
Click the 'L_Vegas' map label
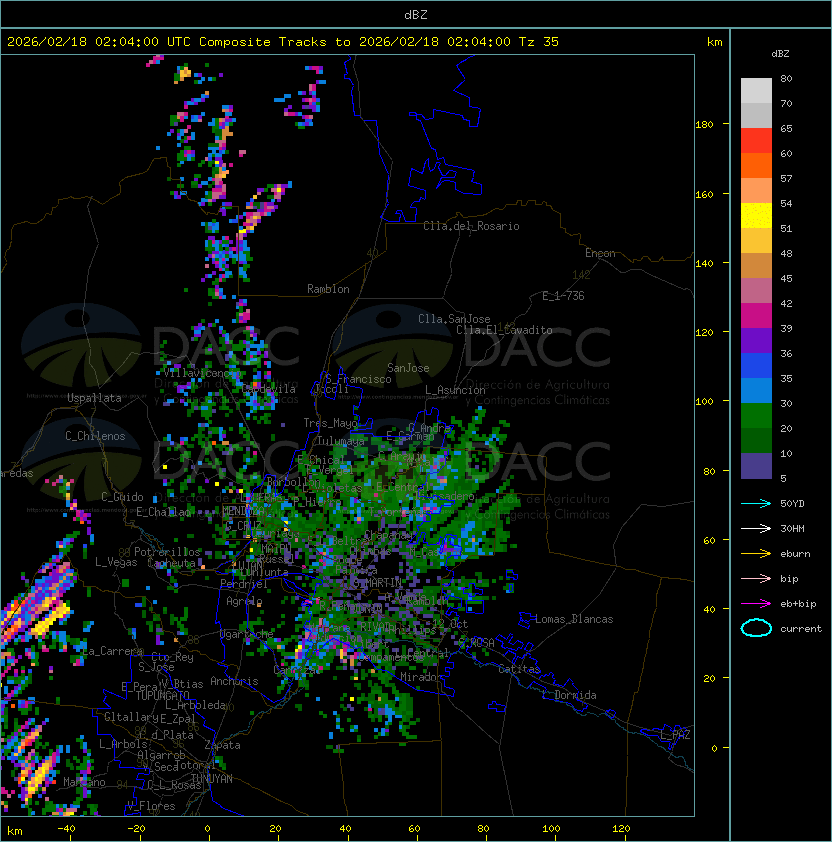click(x=116, y=562)
